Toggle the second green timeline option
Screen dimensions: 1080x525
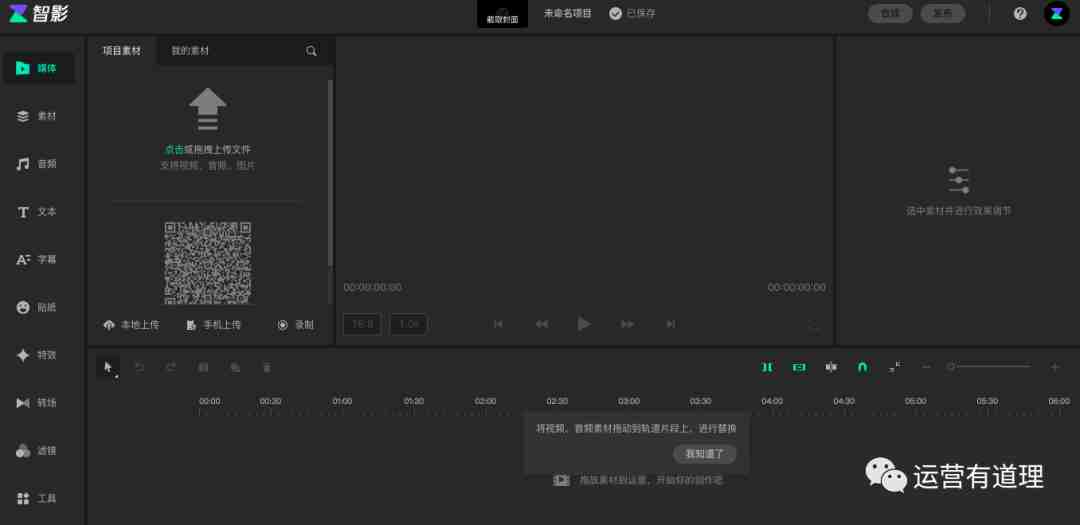point(799,367)
